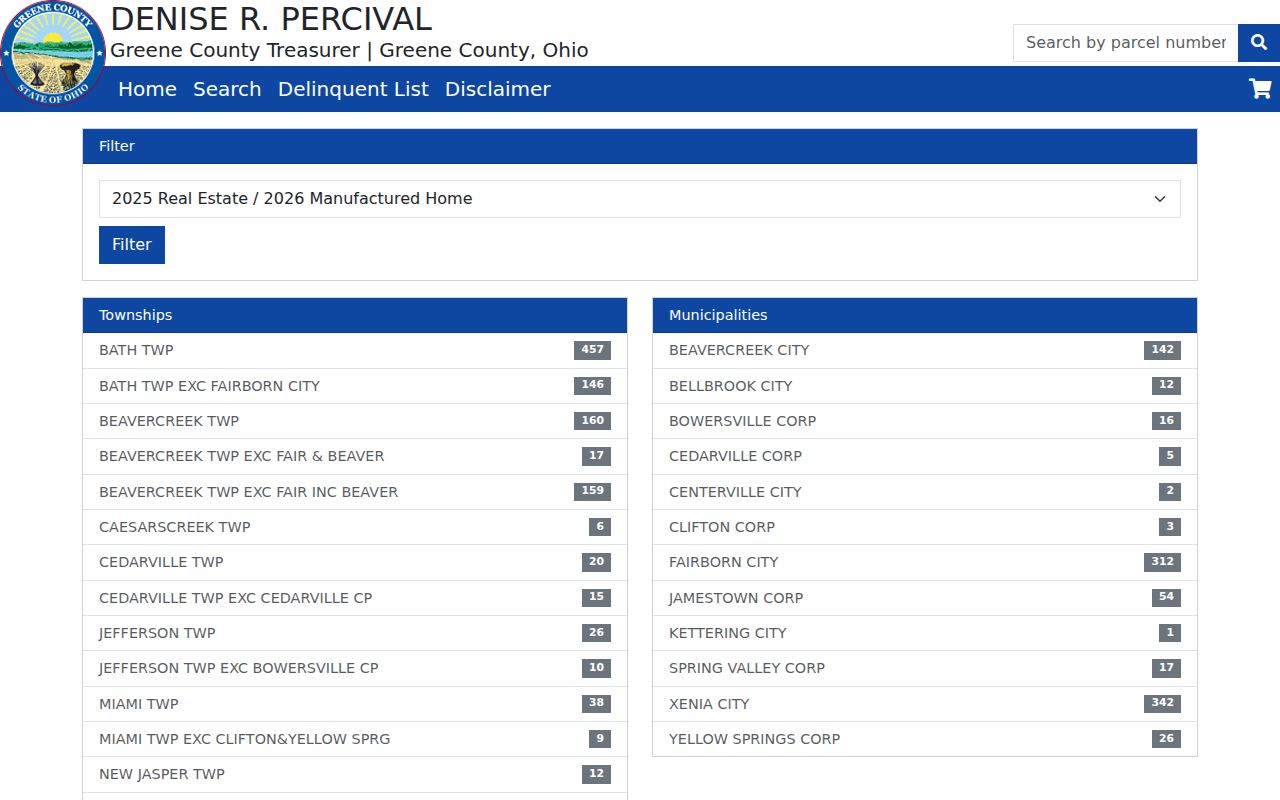Choose SPRING VALLEY CORP

(x=925, y=668)
